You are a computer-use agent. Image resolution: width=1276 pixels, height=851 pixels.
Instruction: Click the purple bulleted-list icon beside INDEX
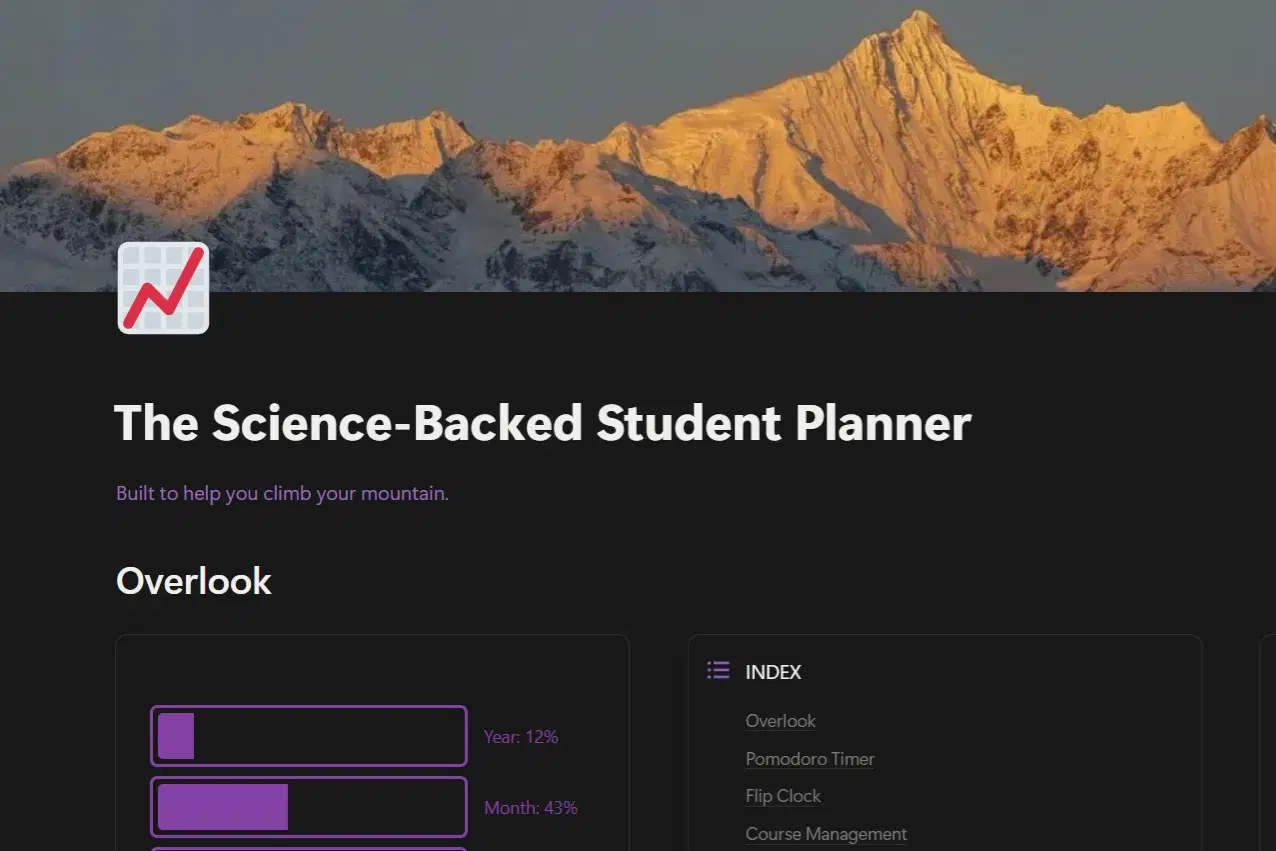[x=718, y=670]
